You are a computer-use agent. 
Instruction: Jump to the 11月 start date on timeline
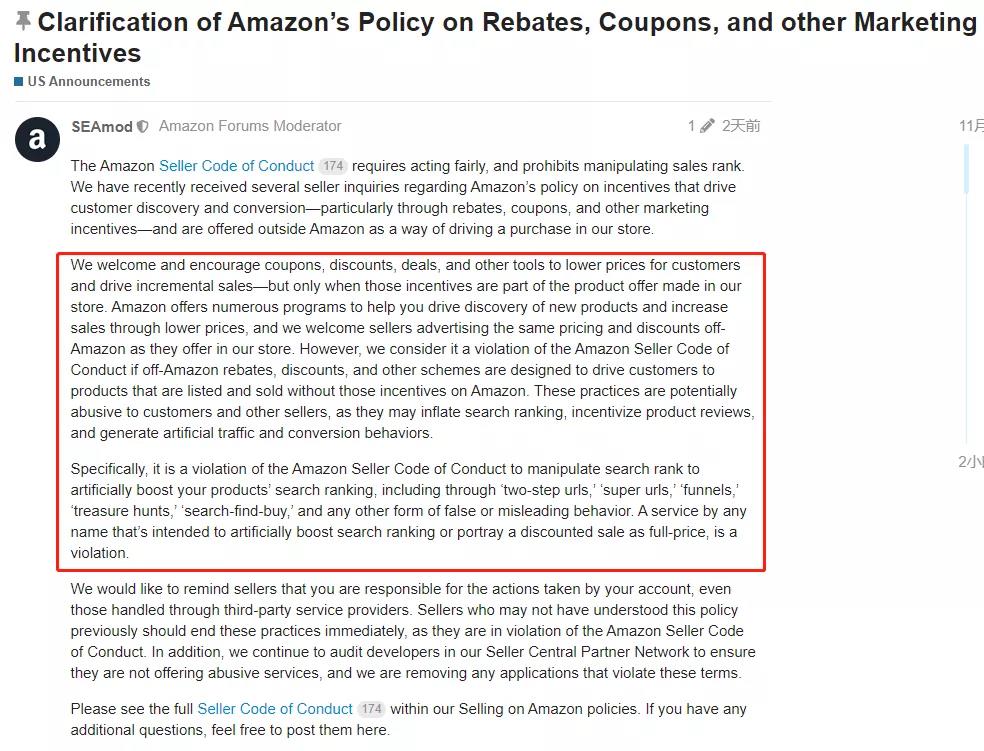point(971,126)
